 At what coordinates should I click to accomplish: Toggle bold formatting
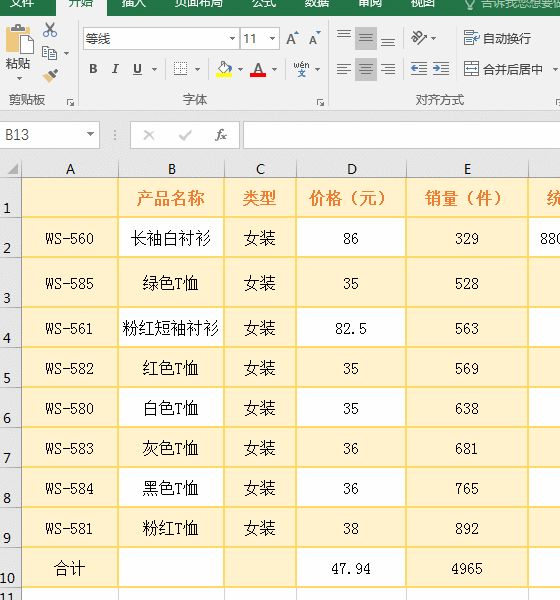click(x=93, y=69)
